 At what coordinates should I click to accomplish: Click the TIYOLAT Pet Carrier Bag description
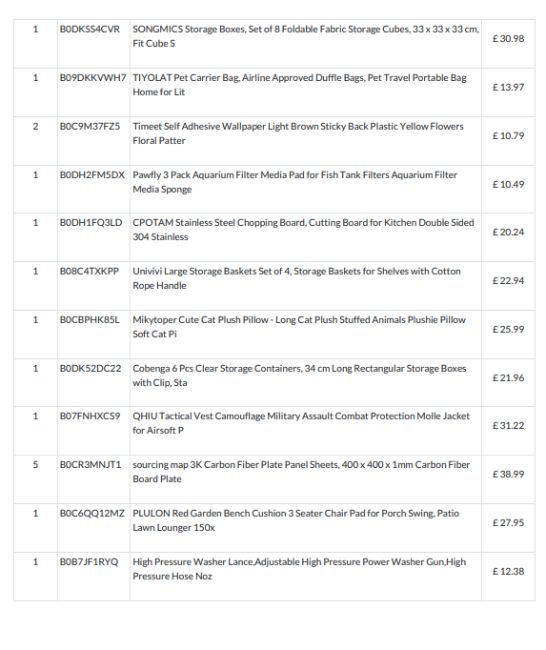(299, 85)
